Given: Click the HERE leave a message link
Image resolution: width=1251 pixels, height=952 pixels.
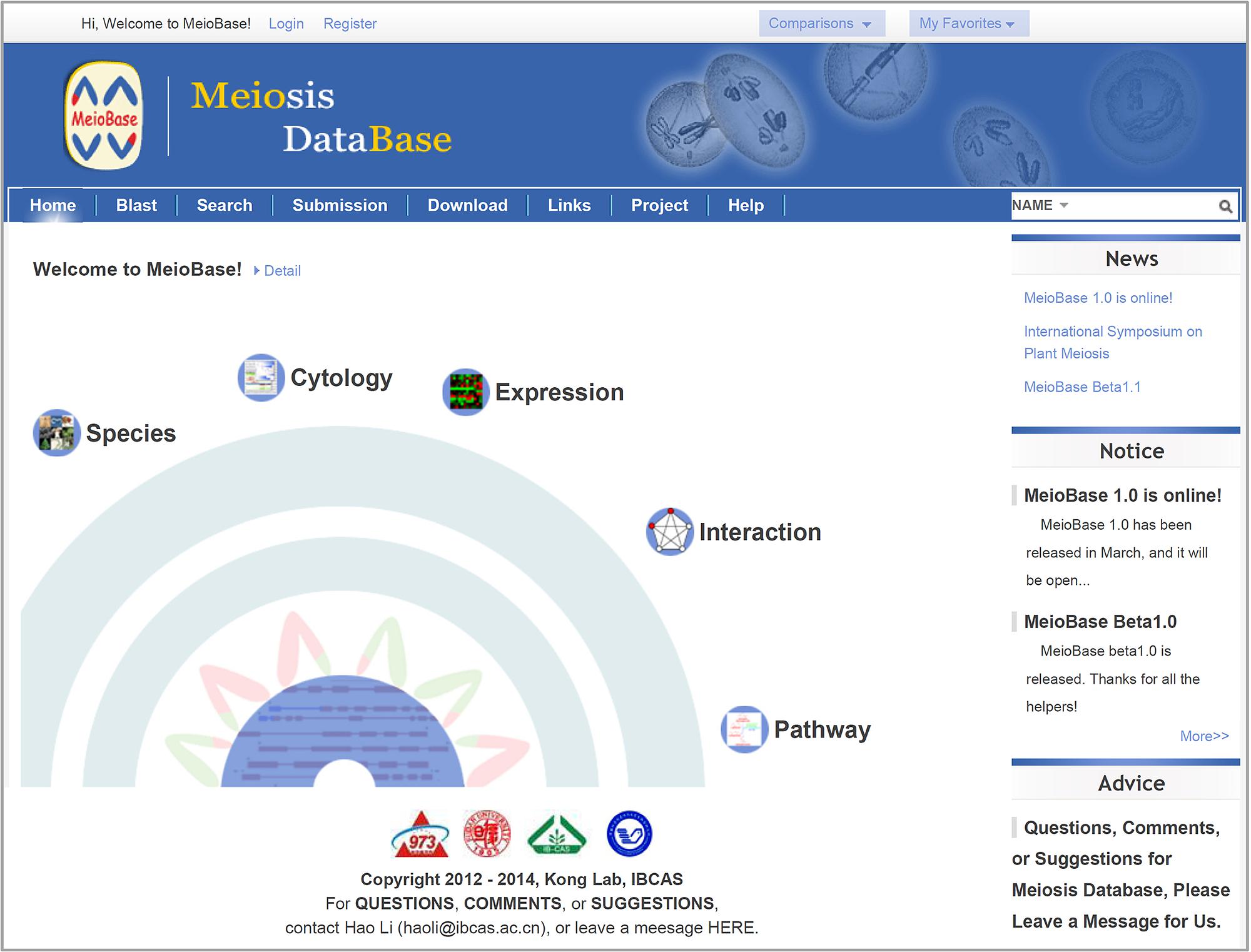Looking at the screenshot, I should tap(731, 928).
